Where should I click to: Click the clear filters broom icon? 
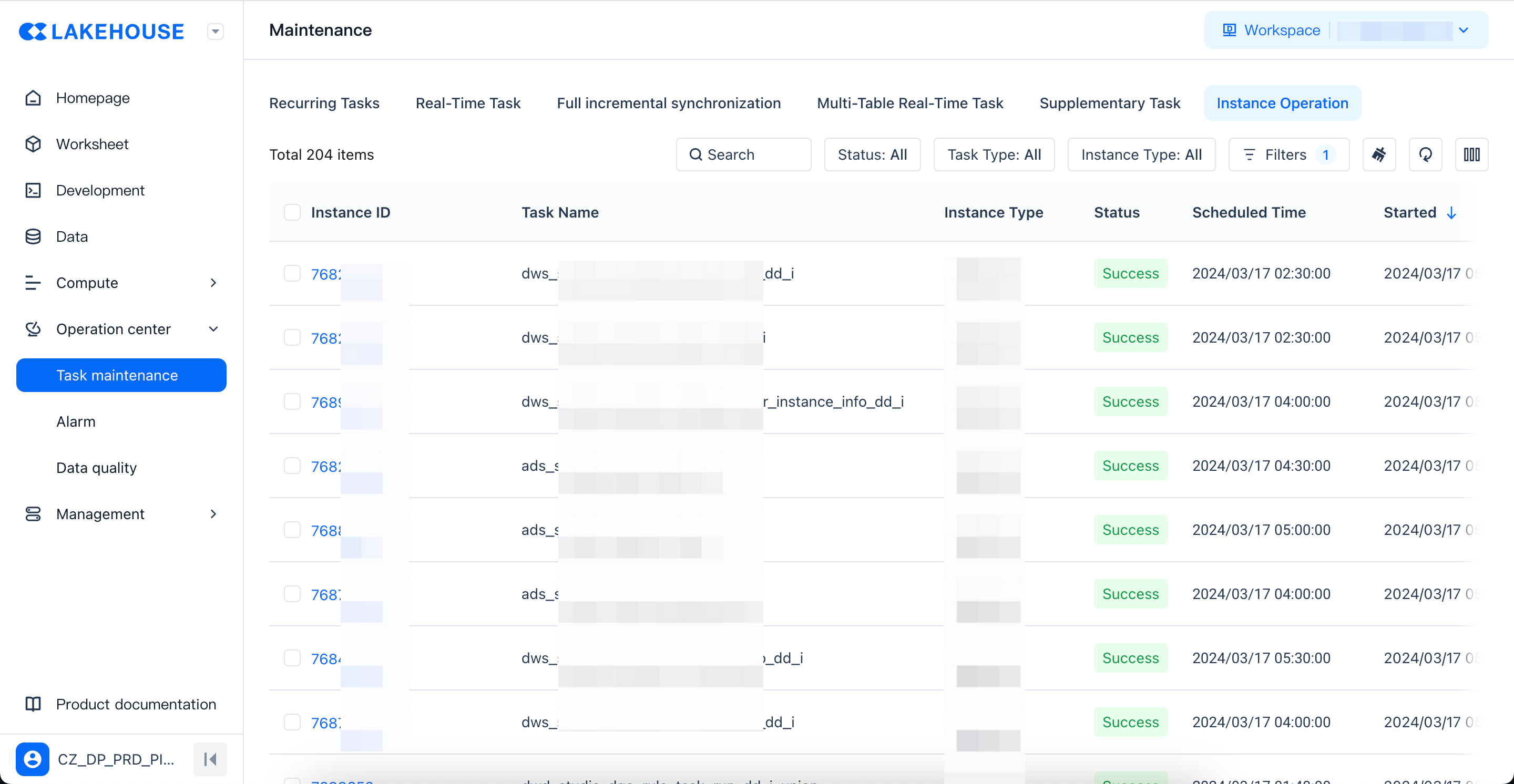tap(1378, 154)
